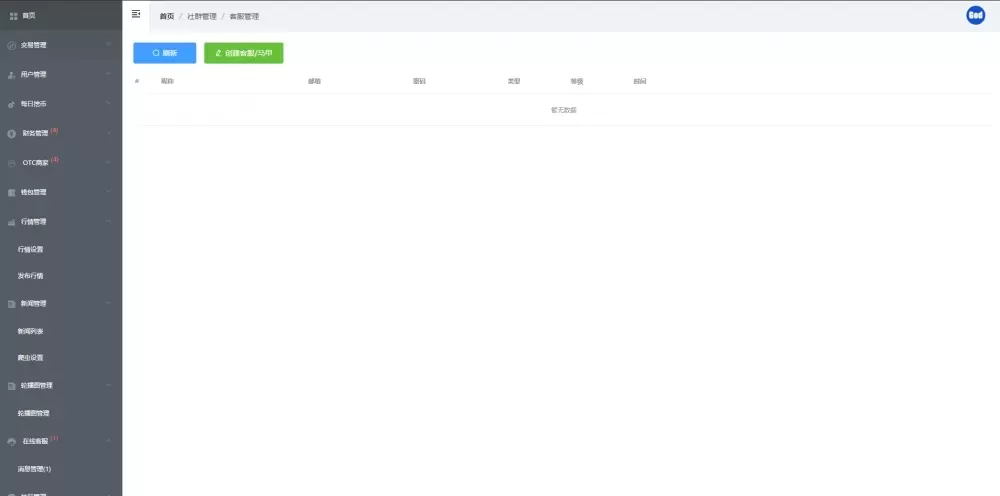Open 消息管理(1) in the sidebar
The width and height of the screenshot is (1000, 496).
pyautogui.click(x=35, y=468)
